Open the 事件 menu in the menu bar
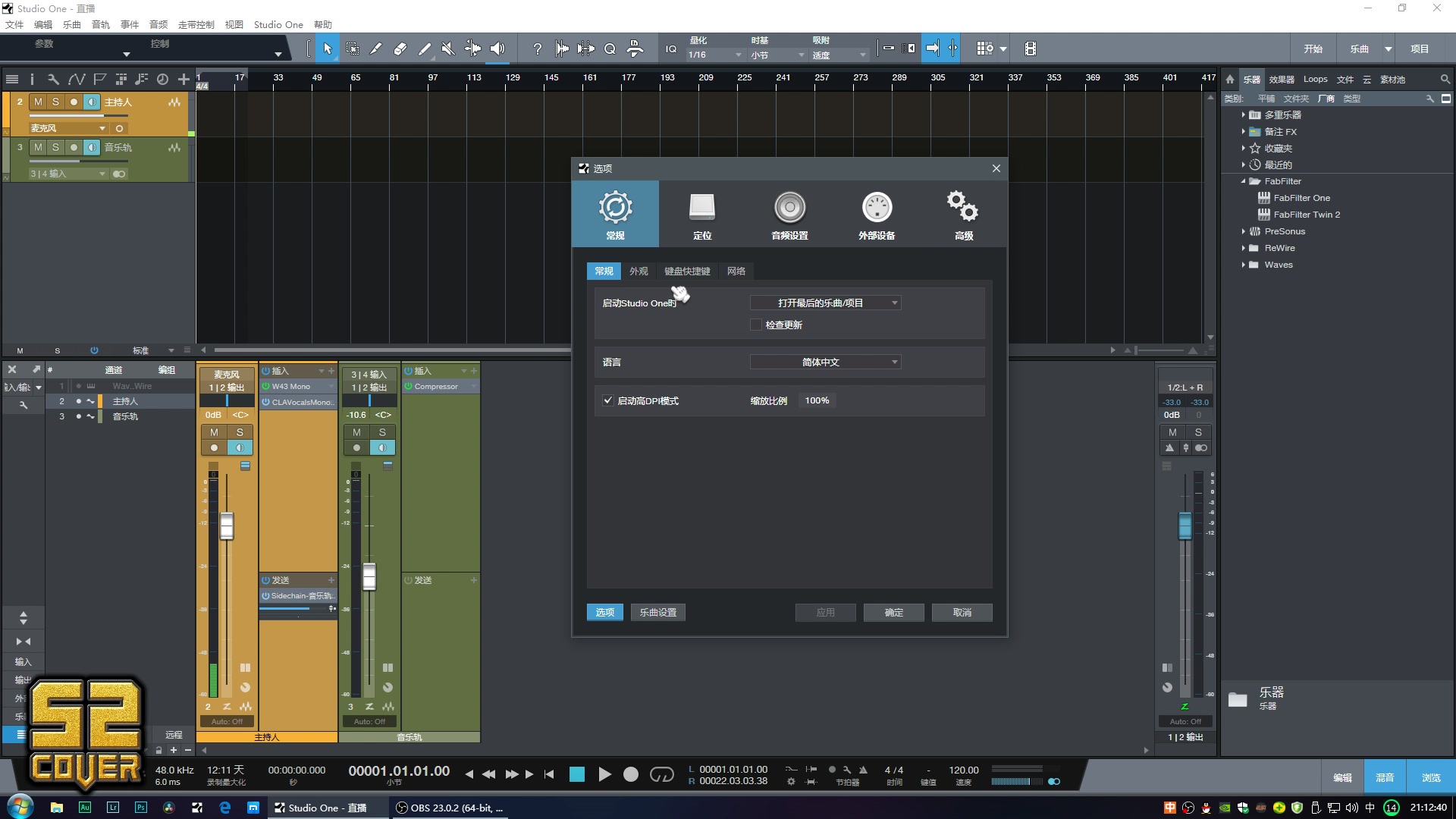 tap(129, 24)
